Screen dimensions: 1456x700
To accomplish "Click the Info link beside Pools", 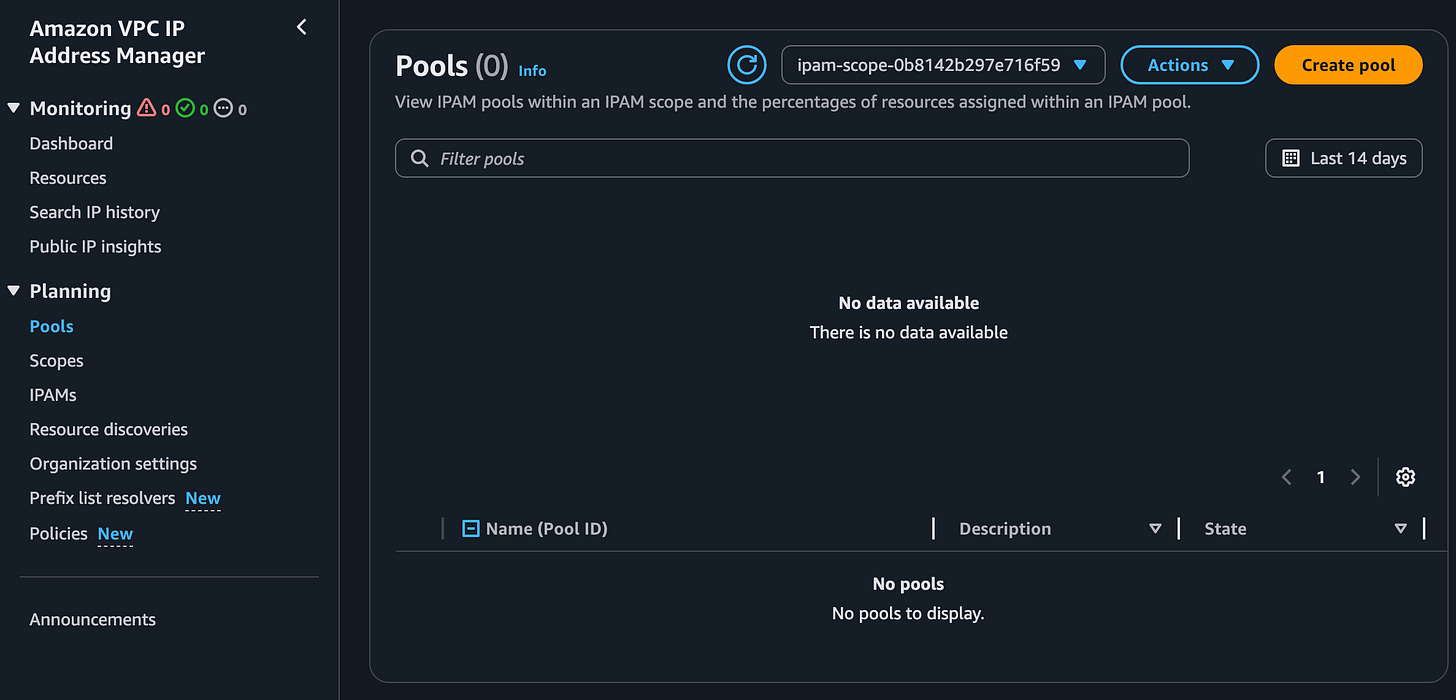I will pyautogui.click(x=532, y=71).
